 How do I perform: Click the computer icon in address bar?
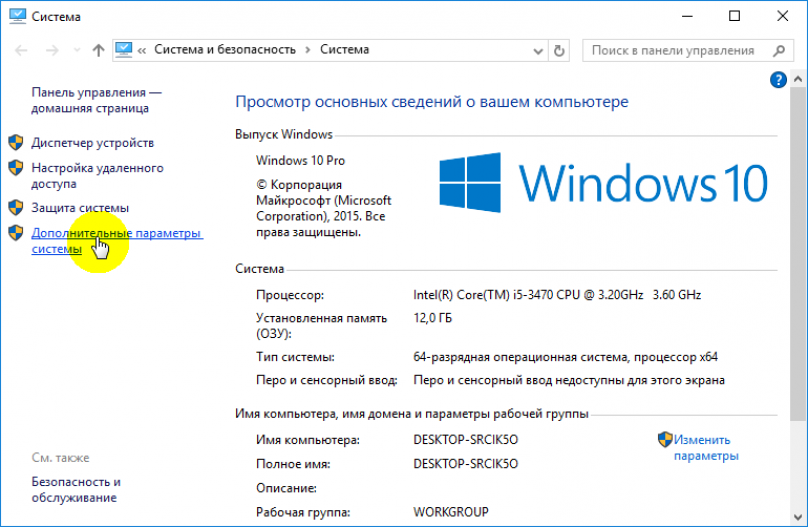coord(124,49)
